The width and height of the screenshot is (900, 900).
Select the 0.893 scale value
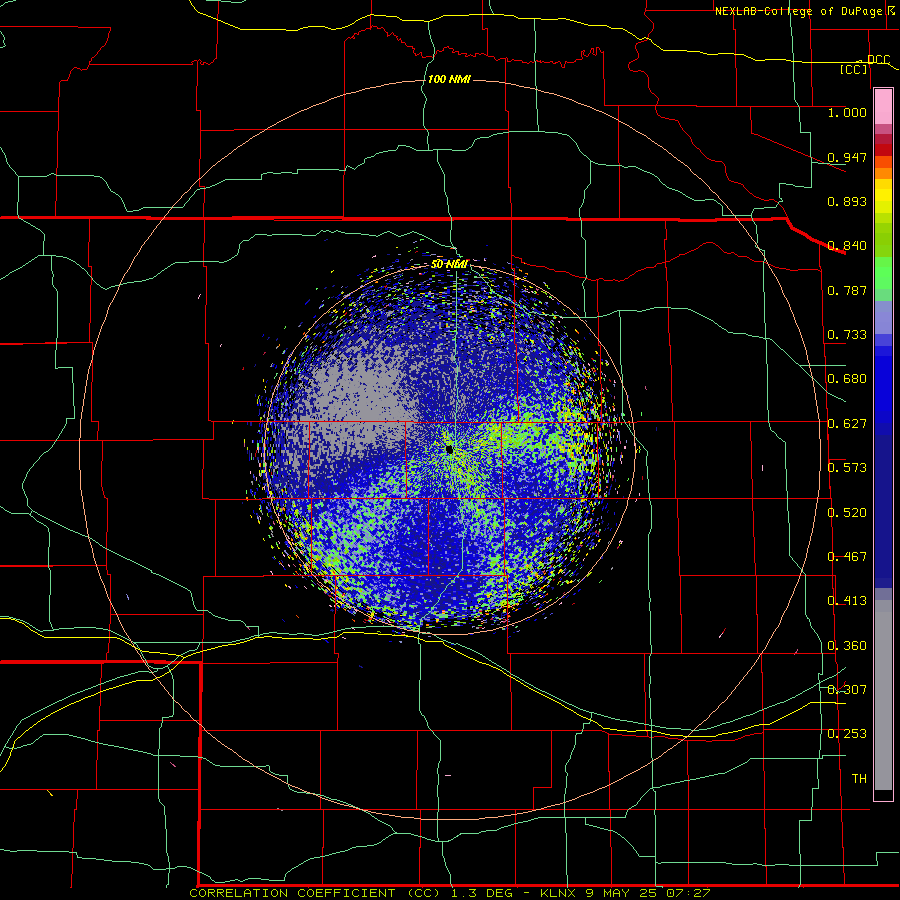tap(847, 201)
